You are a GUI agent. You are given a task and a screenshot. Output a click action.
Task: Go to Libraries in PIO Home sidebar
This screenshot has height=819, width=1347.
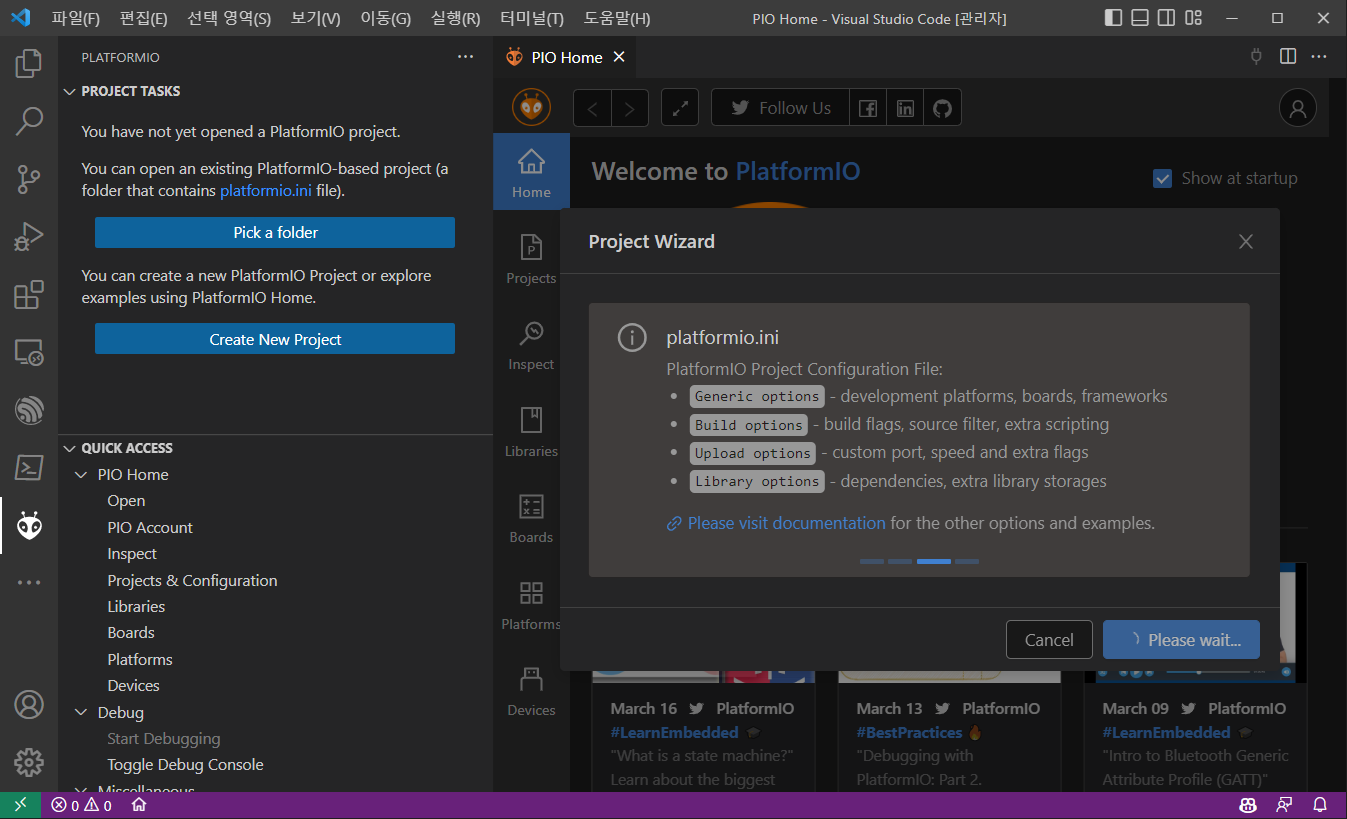[x=531, y=433]
